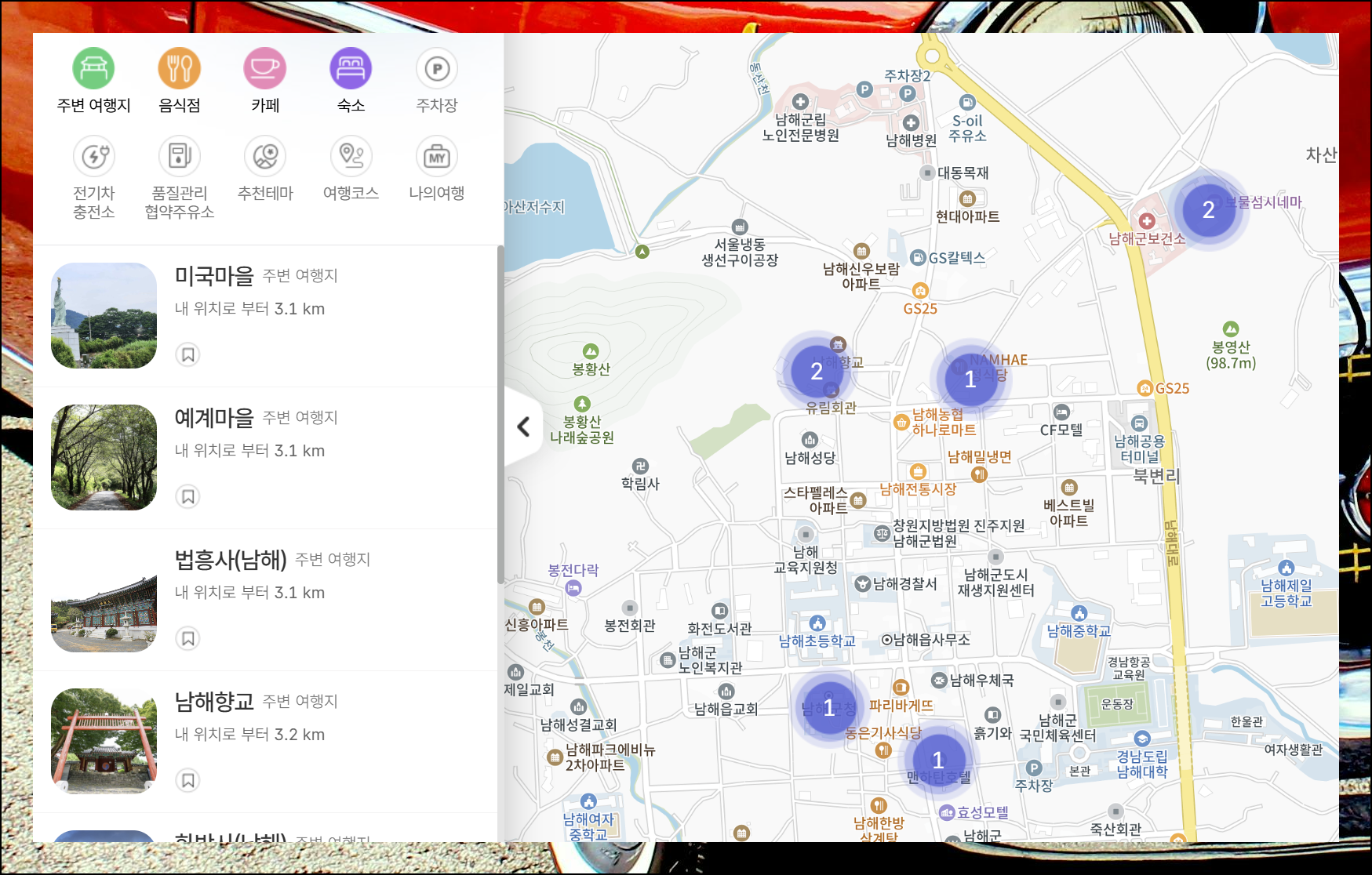Click the 봉영산 (98.7m) peak marker
1372x875 pixels.
coord(1231,329)
